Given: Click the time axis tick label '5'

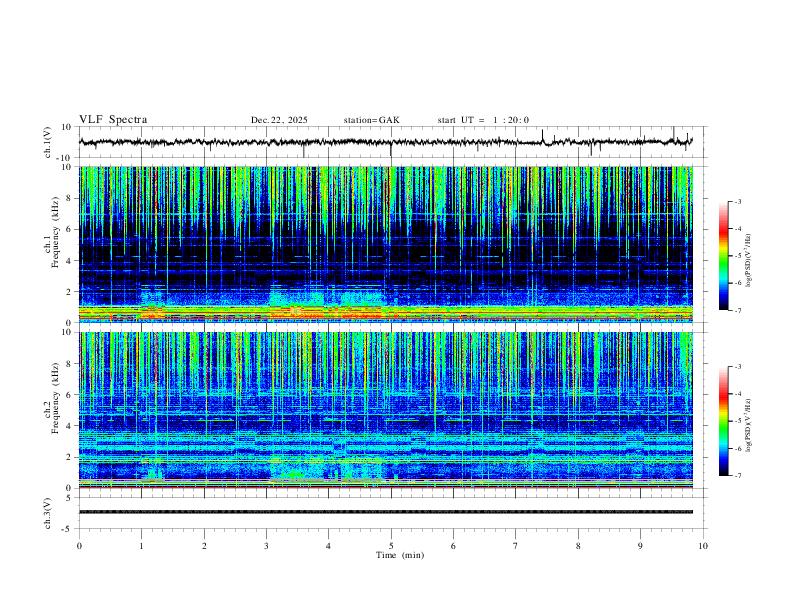Looking at the screenshot, I should (391, 546).
